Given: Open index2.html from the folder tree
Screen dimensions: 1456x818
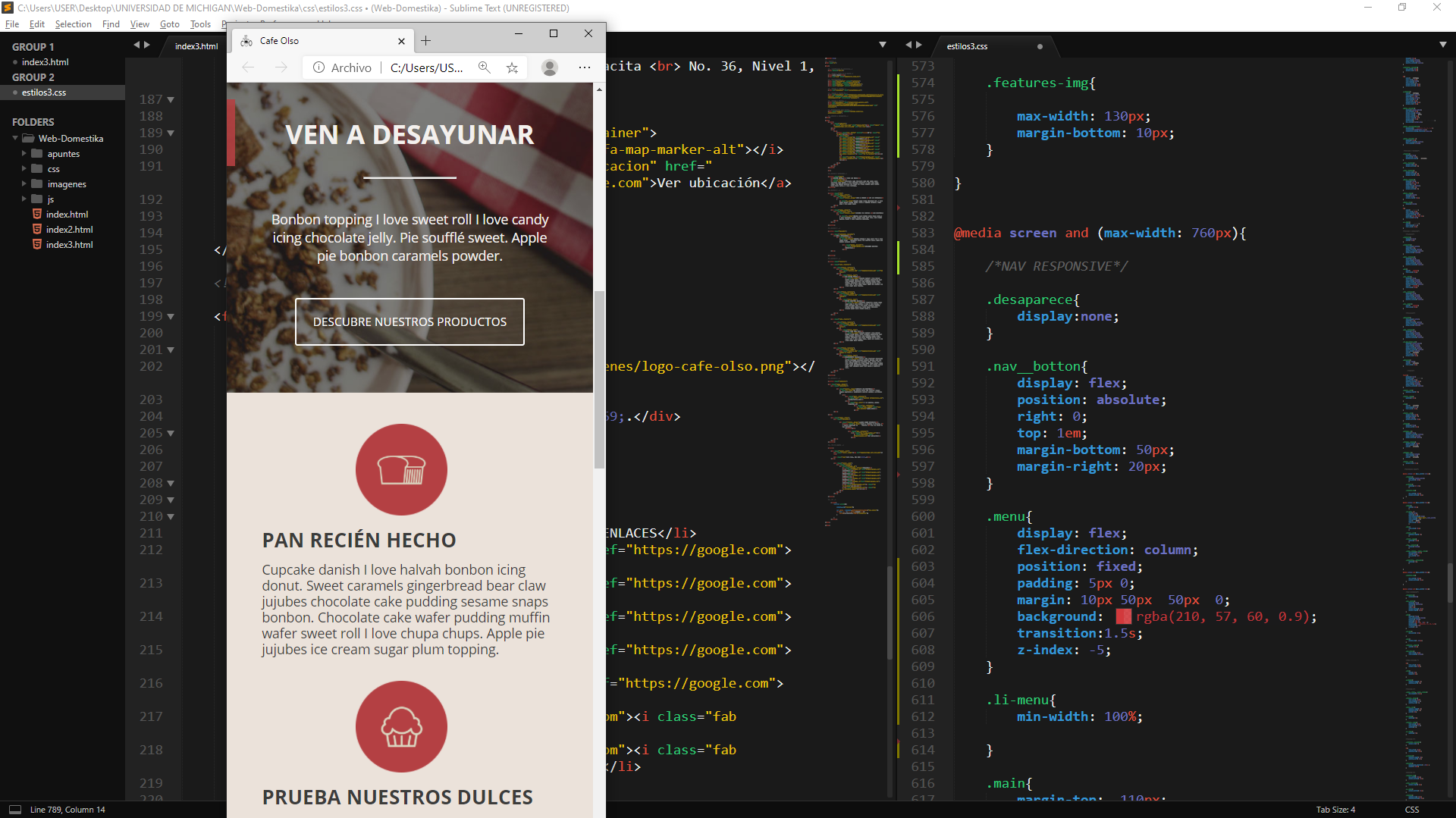Looking at the screenshot, I should click(x=69, y=230).
